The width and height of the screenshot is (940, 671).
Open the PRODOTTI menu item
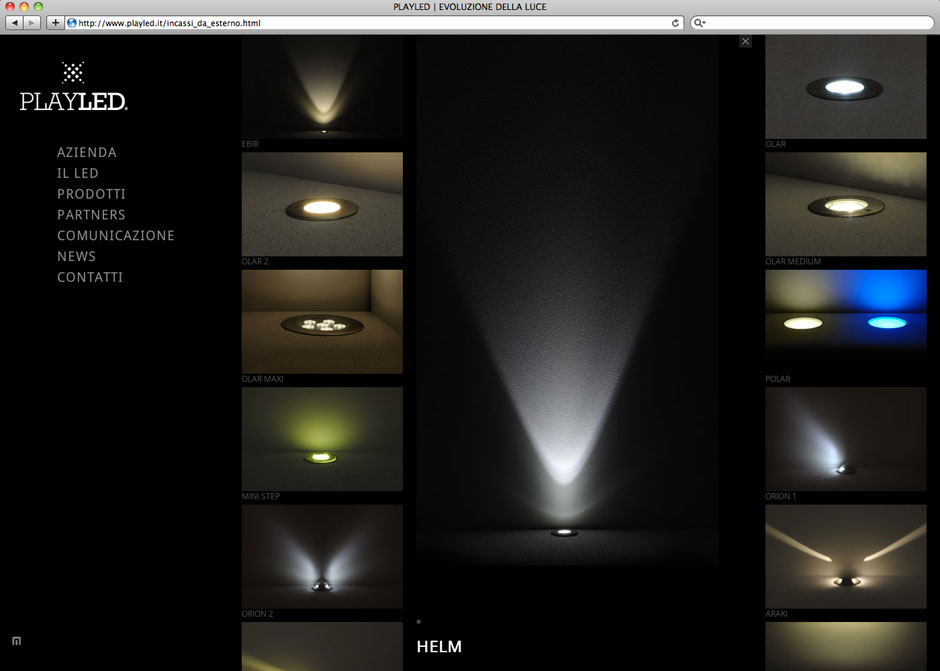click(x=91, y=194)
